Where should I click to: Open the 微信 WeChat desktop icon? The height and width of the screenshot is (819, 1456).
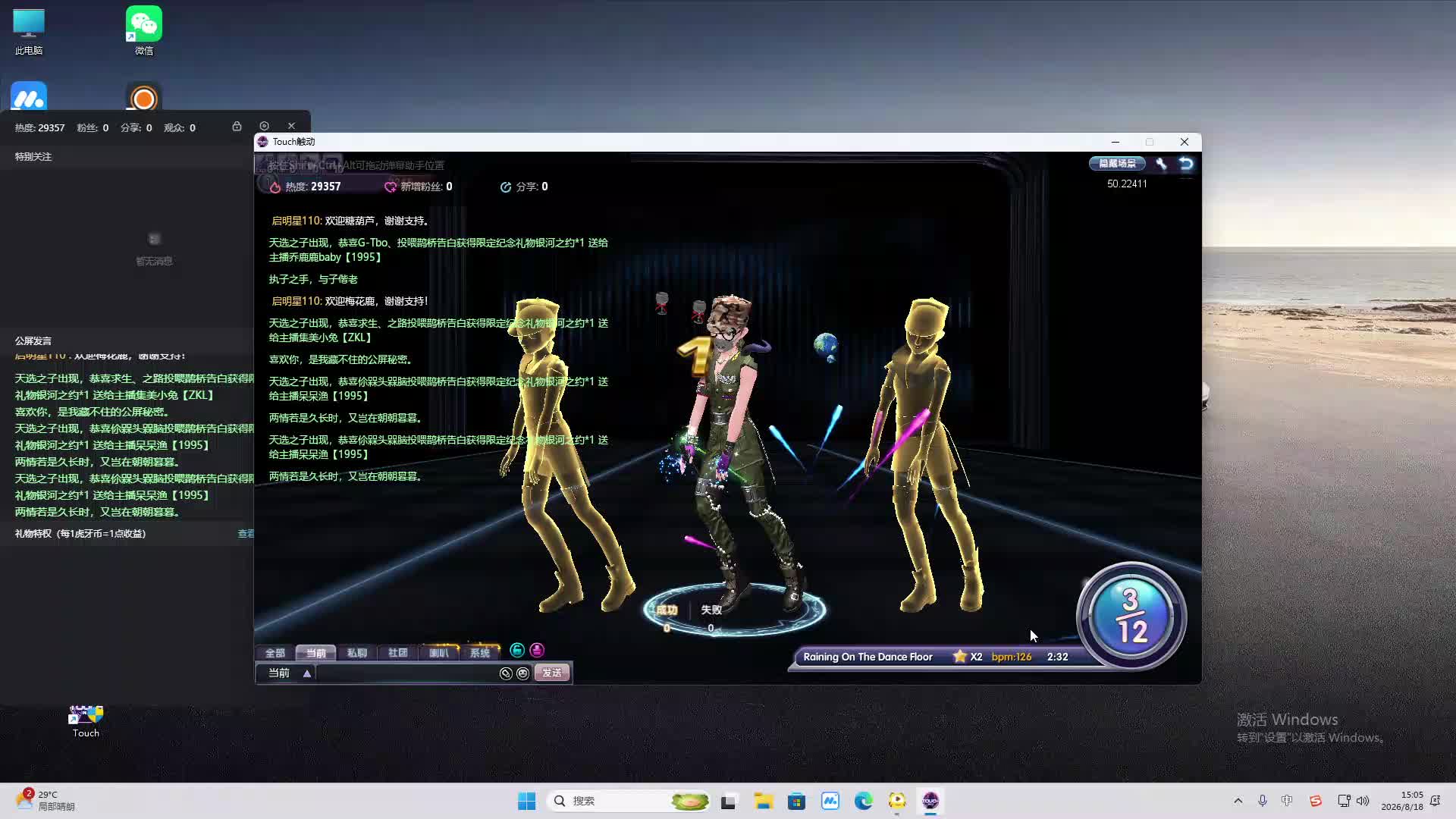click(144, 31)
